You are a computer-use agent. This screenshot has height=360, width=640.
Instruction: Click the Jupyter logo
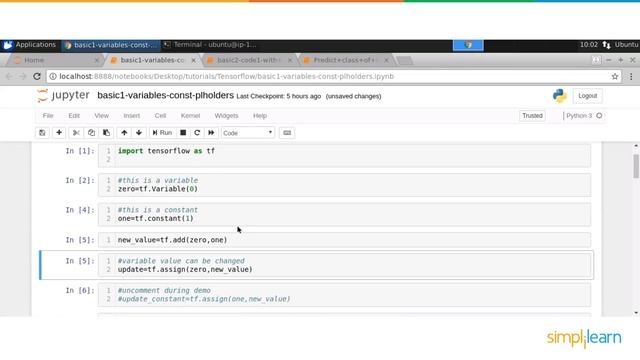[63, 96]
